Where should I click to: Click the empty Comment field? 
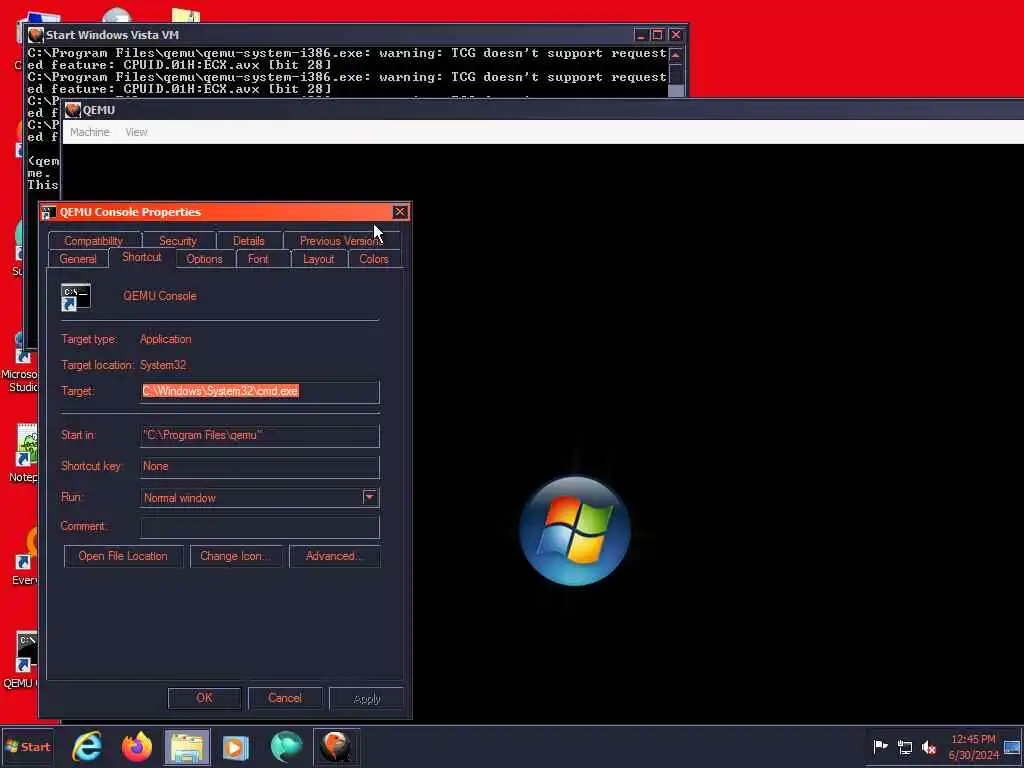tap(259, 526)
